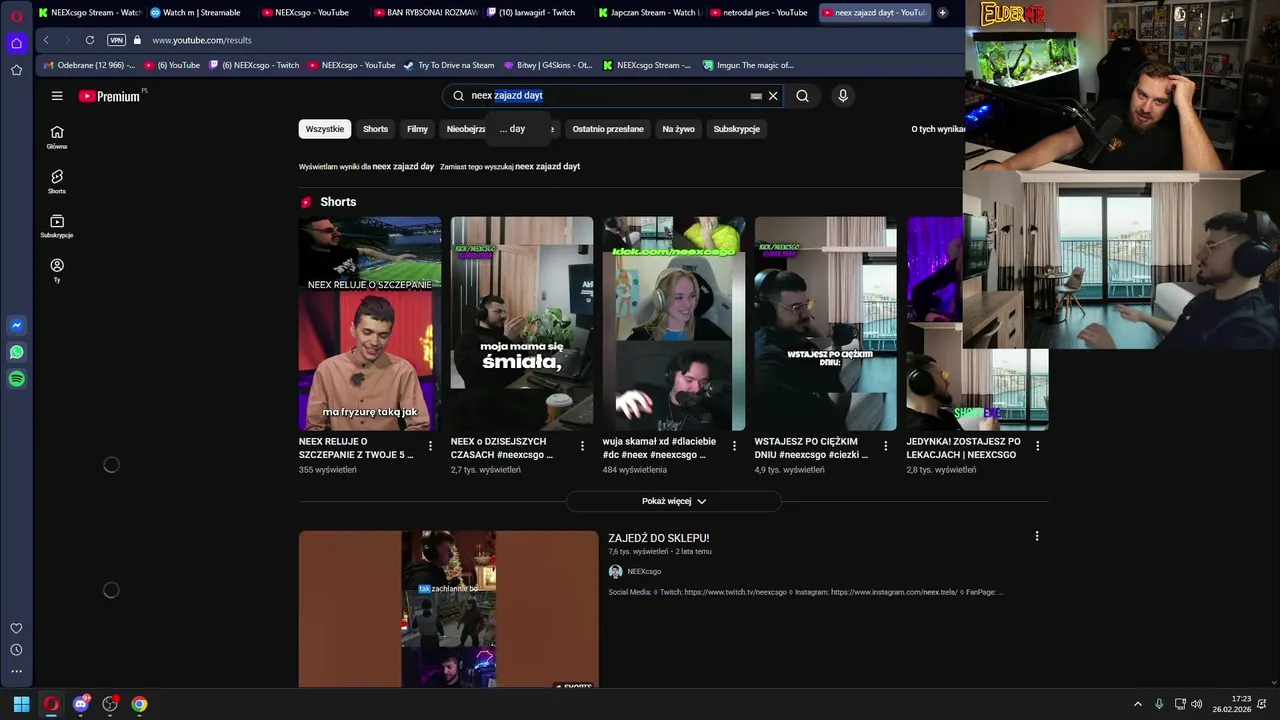
Task: Click the address bar www.youtube.com/results
Action: click(202, 40)
